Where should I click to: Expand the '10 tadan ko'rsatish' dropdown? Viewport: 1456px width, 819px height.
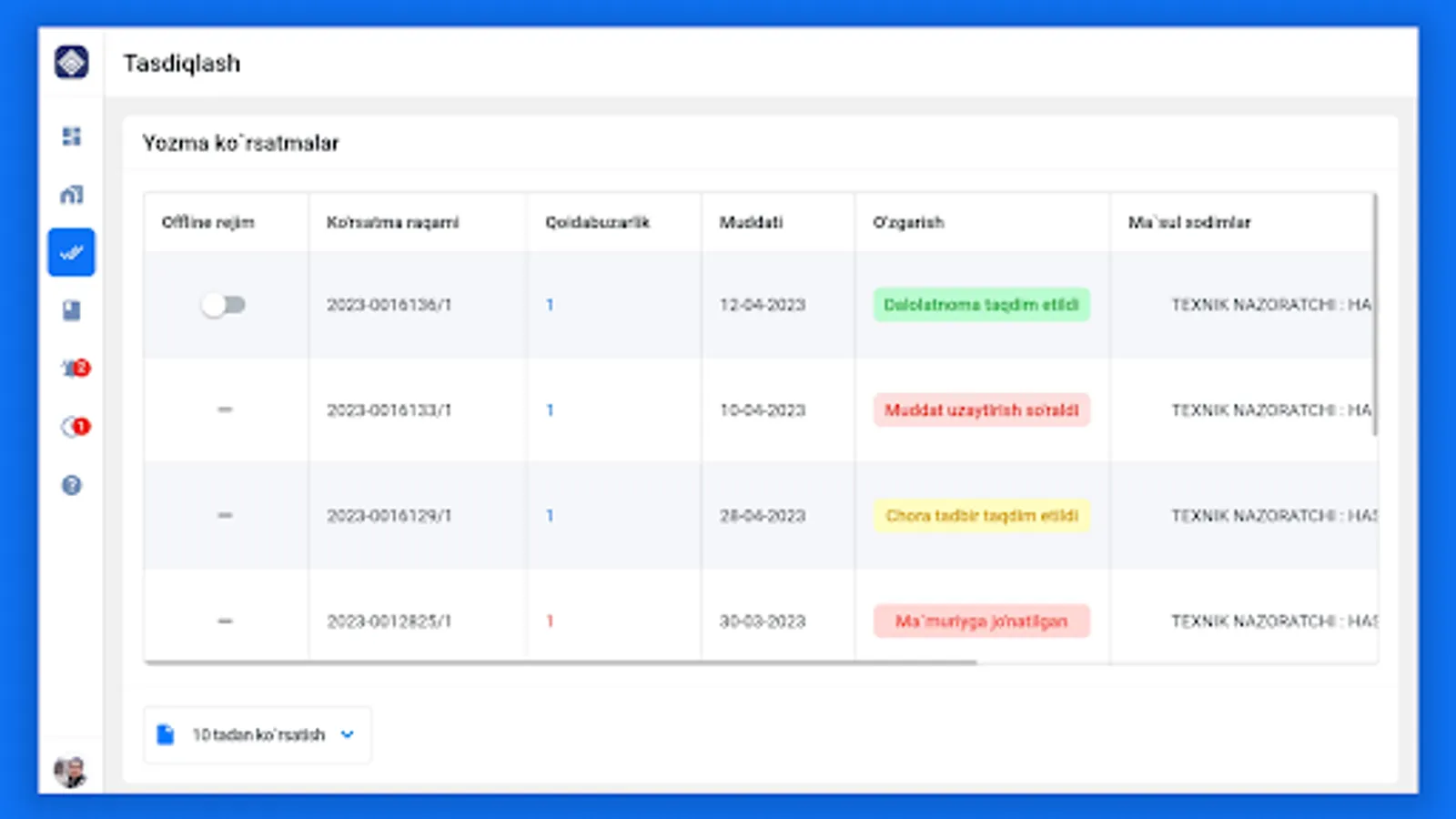[x=258, y=734]
